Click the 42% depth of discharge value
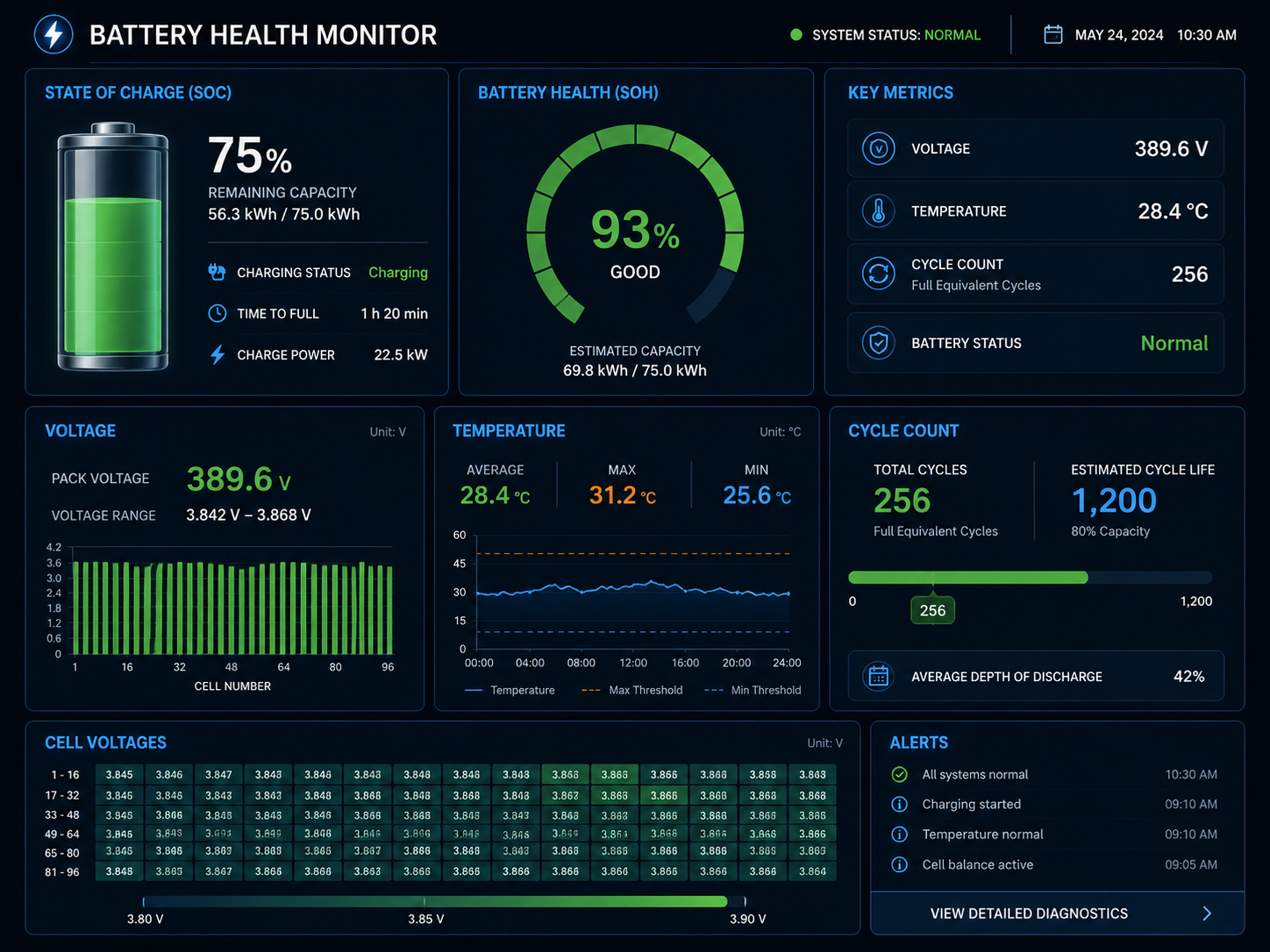The height and width of the screenshot is (952, 1270). 1189,677
